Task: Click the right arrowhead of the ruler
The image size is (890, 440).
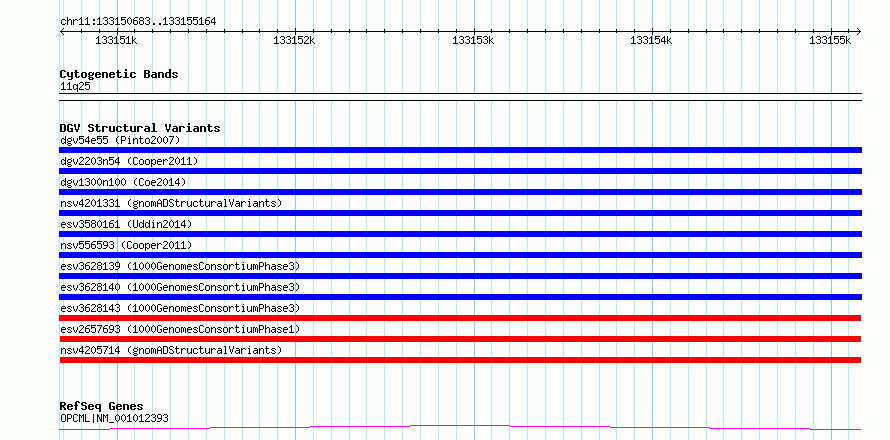Action: click(x=859, y=31)
